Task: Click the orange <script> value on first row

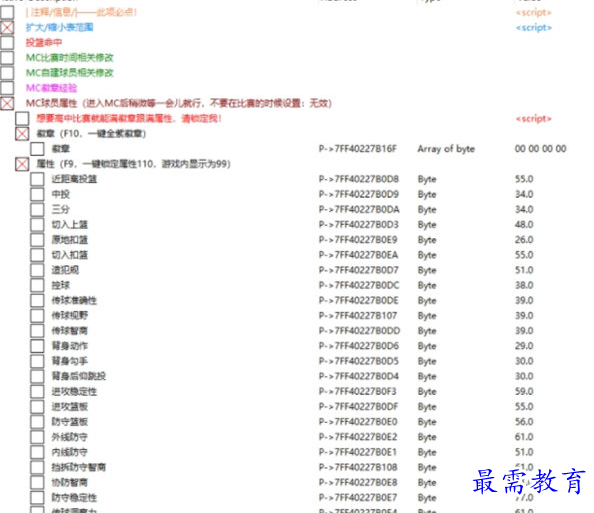Action: point(533,13)
